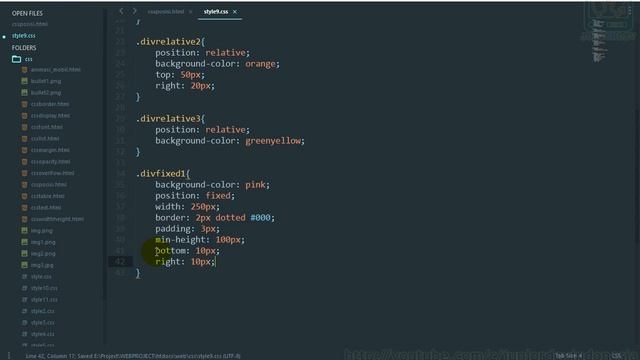Click line number 42 in gutter
The width and height of the screenshot is (640, 360).
120,262
